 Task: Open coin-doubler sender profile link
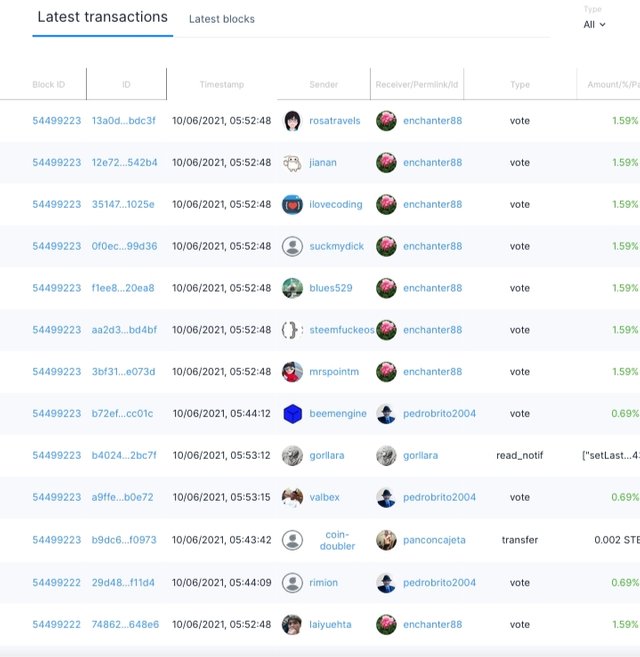[337, 541]
